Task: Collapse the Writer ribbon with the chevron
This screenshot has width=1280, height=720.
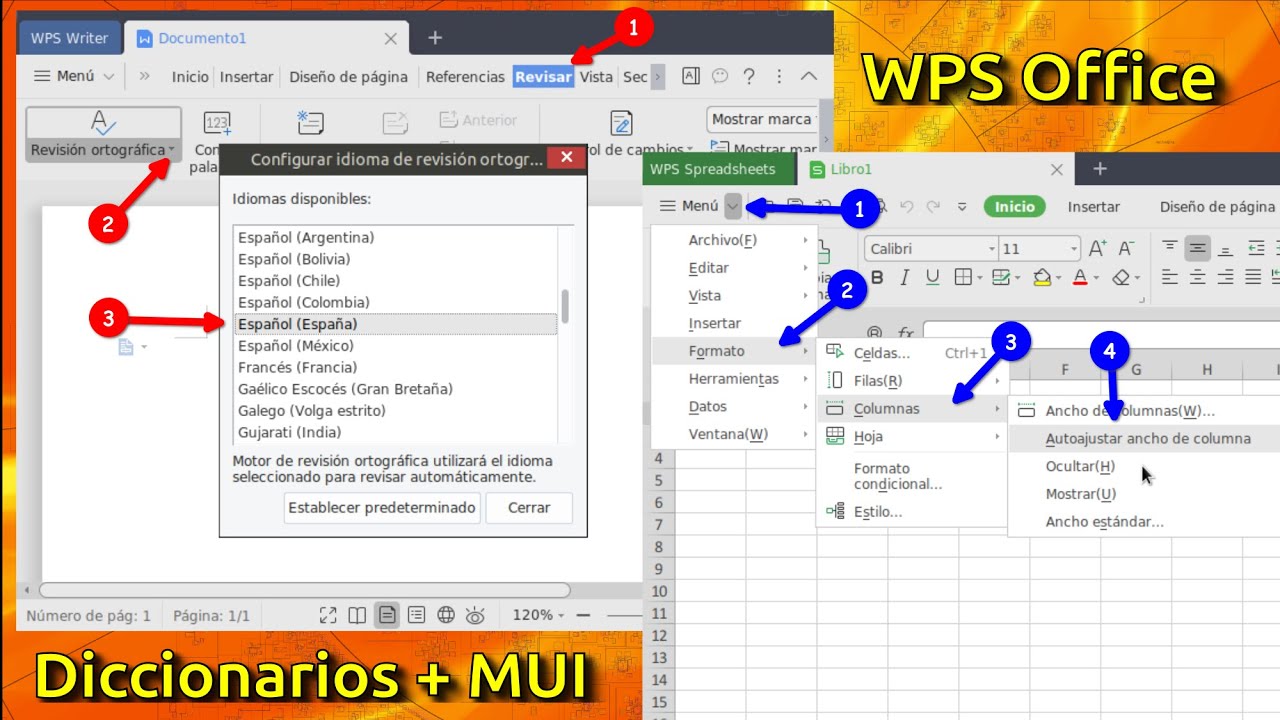Action: click(810, 76)
